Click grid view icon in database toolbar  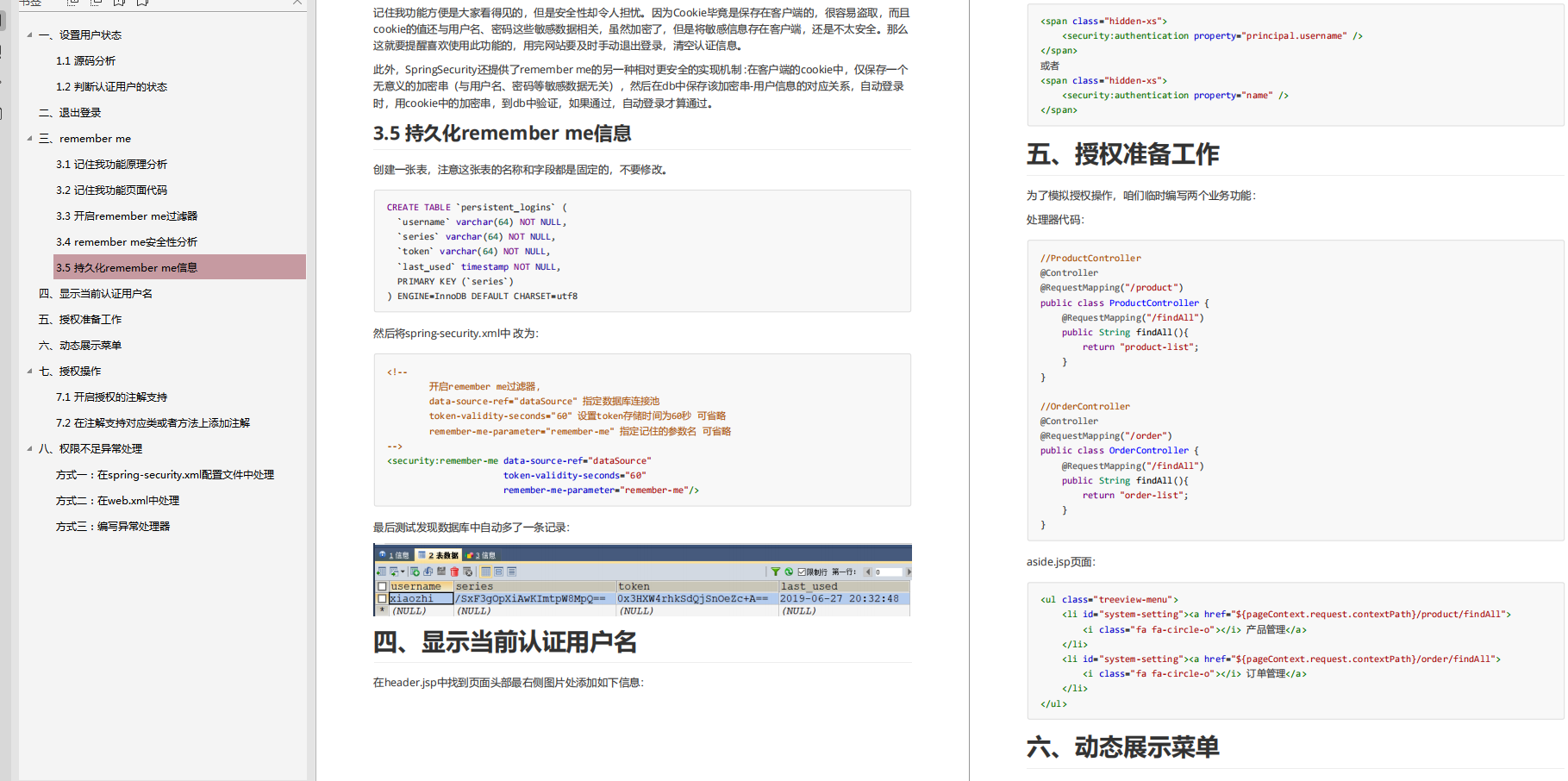485,572
